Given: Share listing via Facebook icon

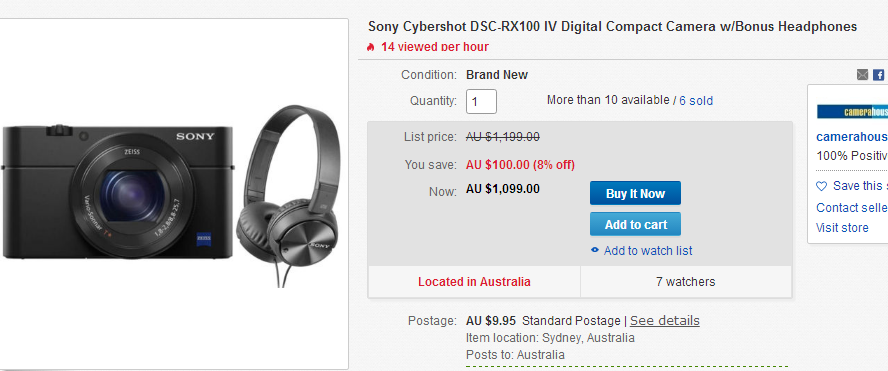Looking at the screenshot, I should (878, 75).
